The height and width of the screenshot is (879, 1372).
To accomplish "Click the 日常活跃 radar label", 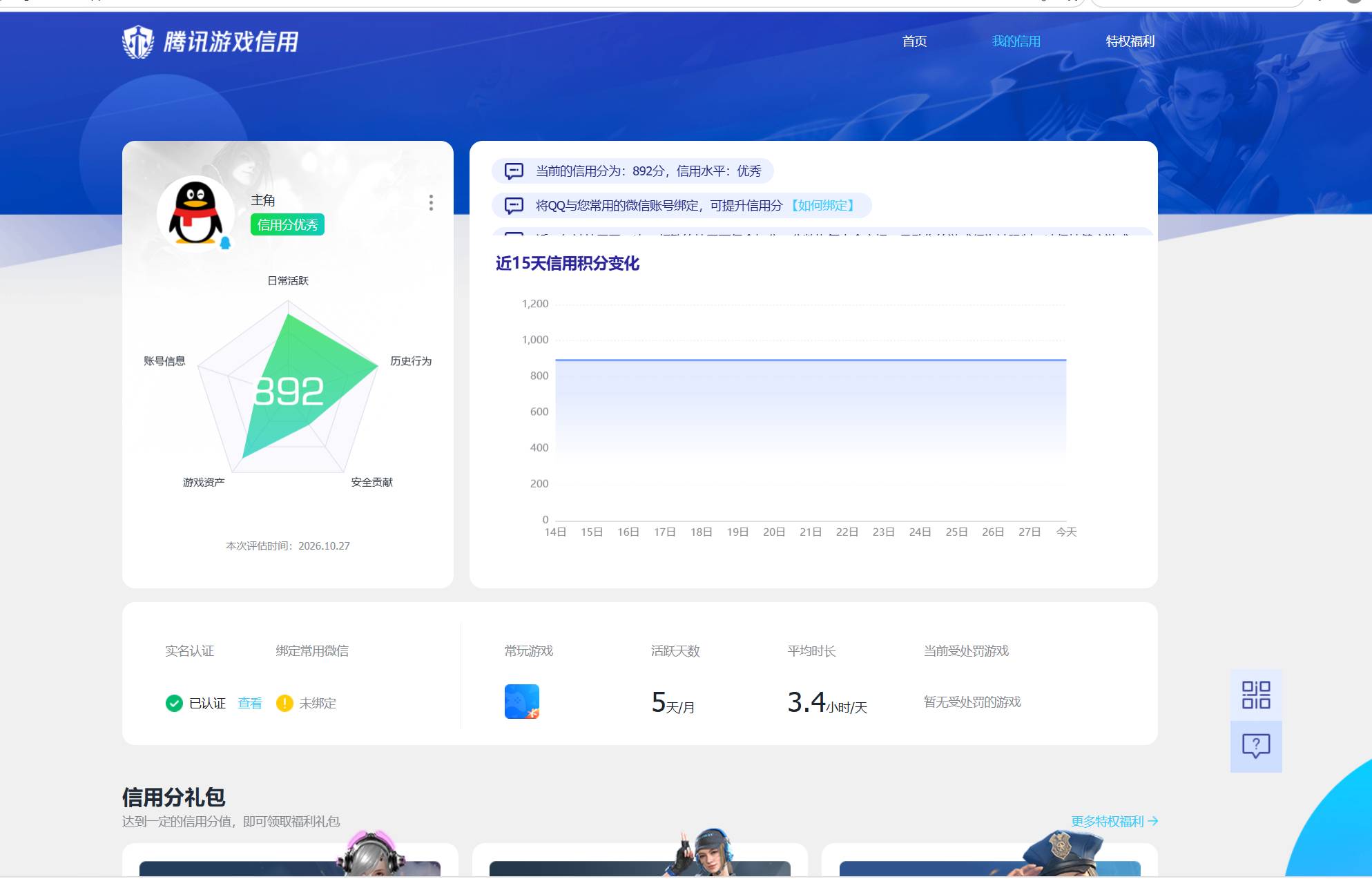I will coord(288,280).
